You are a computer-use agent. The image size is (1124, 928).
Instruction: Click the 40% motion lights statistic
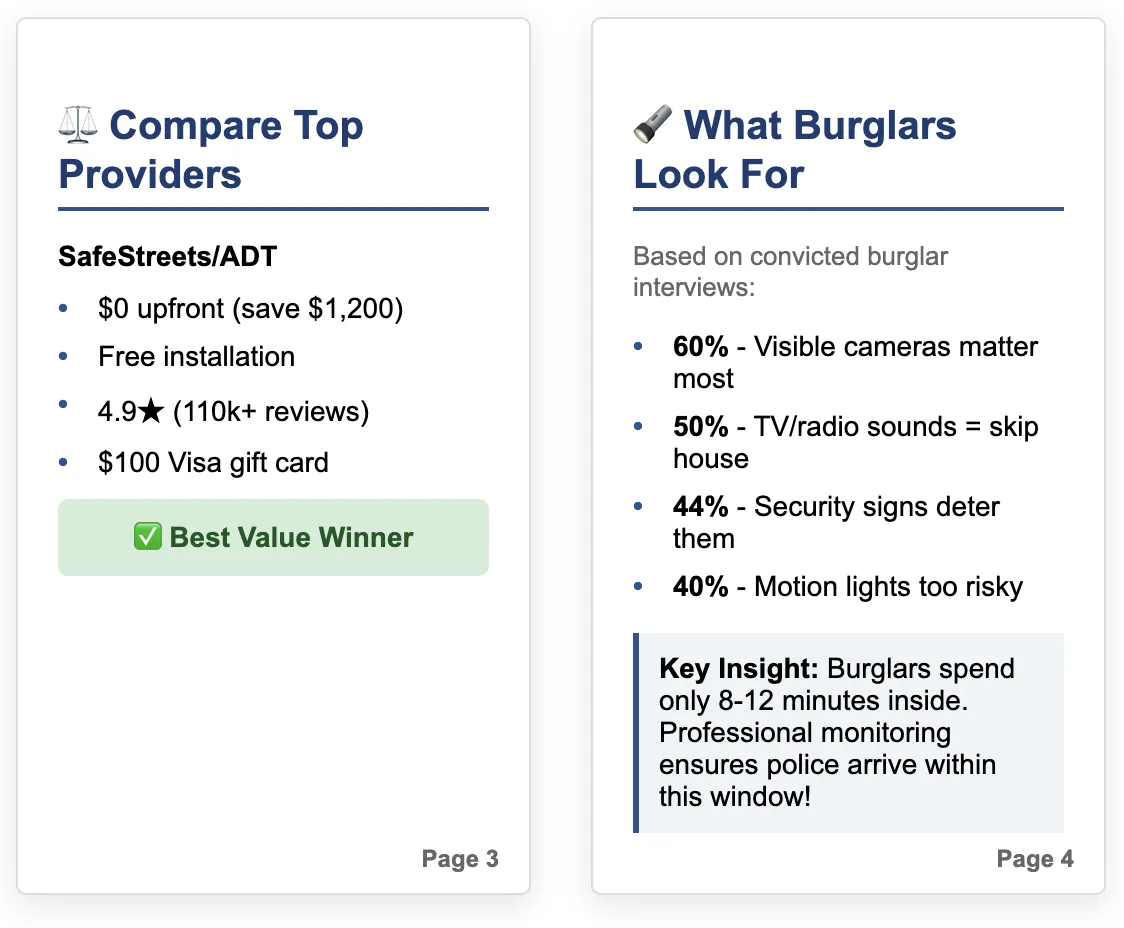[x=848, y=587]
